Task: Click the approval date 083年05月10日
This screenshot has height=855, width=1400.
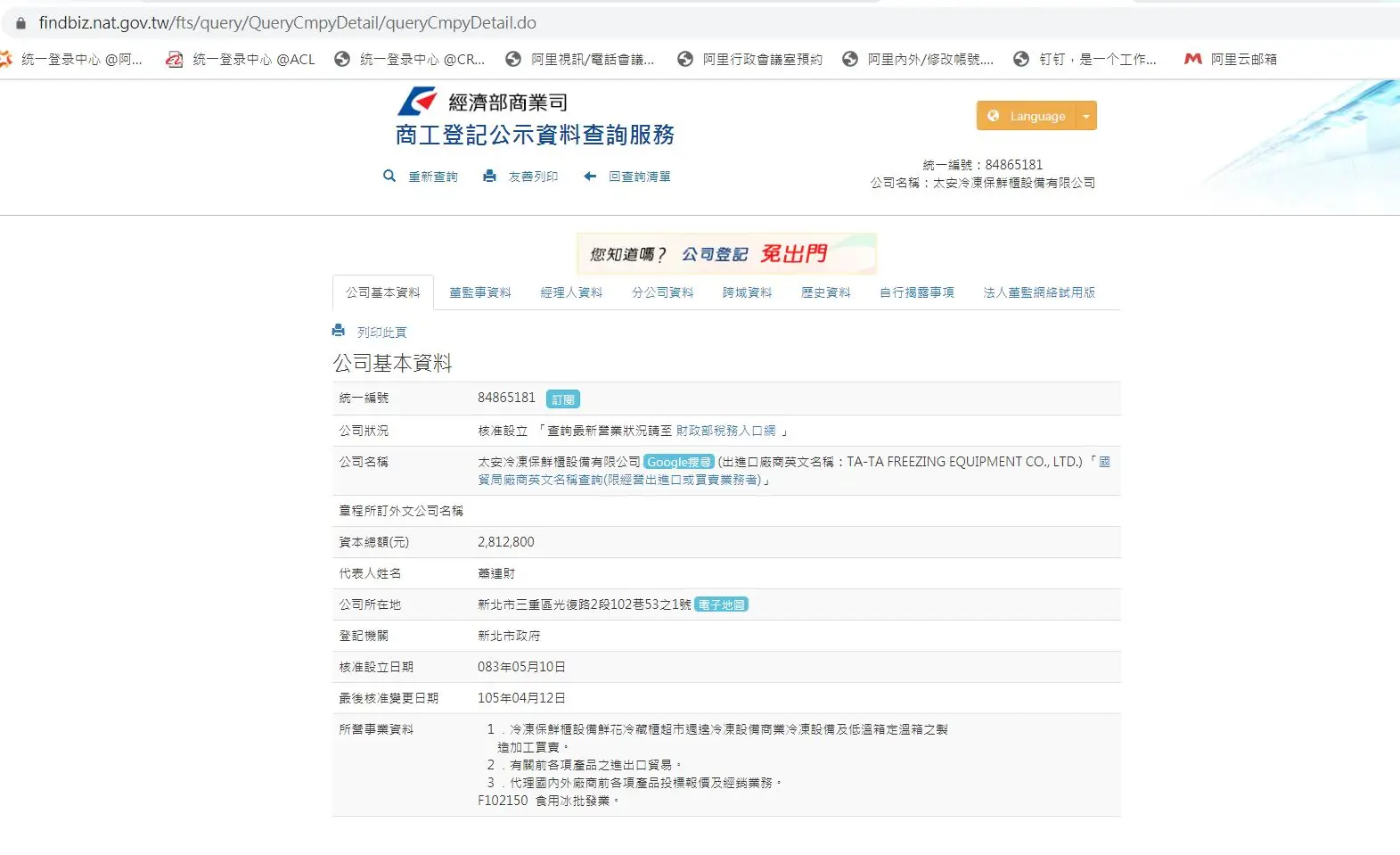Action: pos(521,667)
